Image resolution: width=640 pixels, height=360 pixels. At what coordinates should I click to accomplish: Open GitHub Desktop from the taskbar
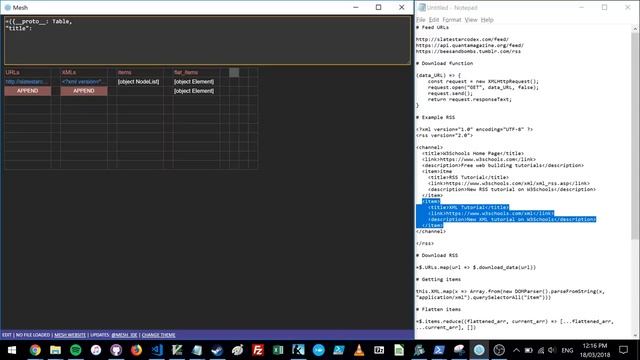click(116, 350)
